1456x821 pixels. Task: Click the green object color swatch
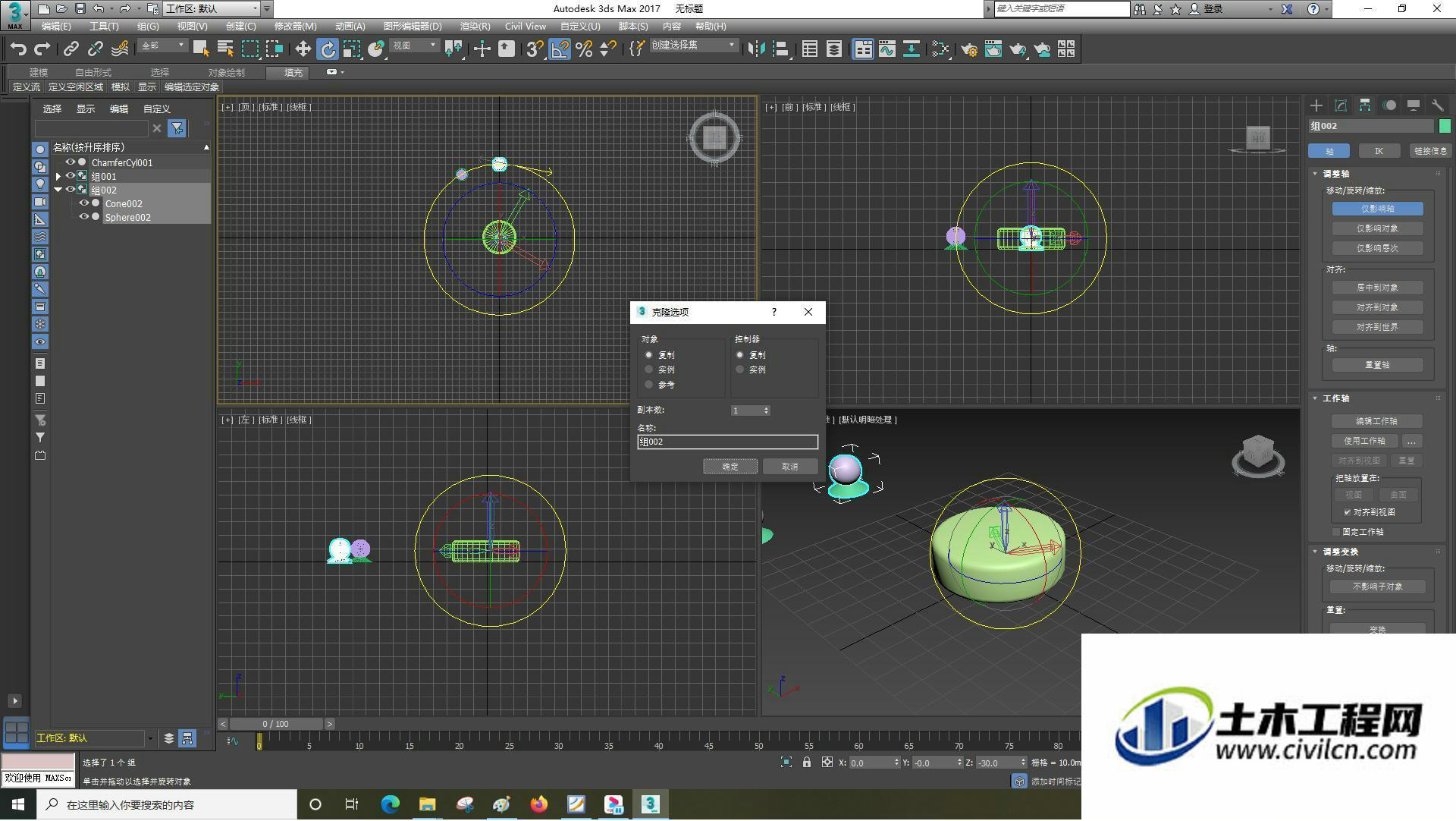point(1445,126)
